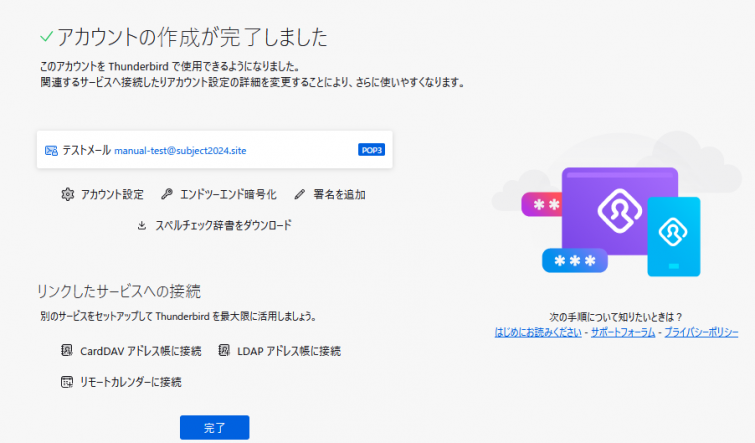Image resolution: width=755 pixels, height=443 pixels.
Task: Click the アカウントの作成が完了しました heading
Action: click(192, 37)
